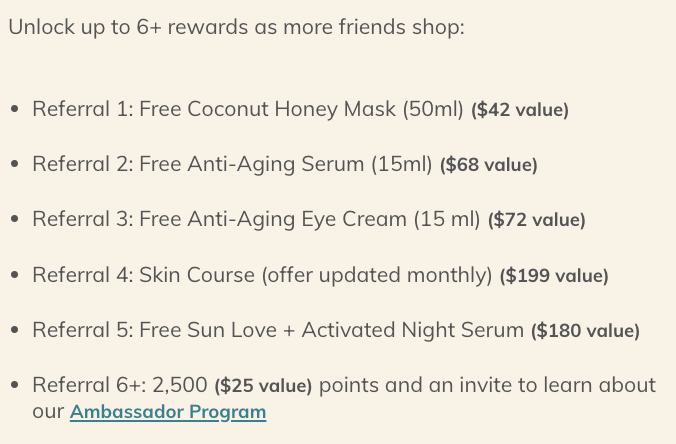Image resolution: width=676 pixels, height=444 pixels.
Task: Select the Referral 5 Sun Love text
Action: 278,329
